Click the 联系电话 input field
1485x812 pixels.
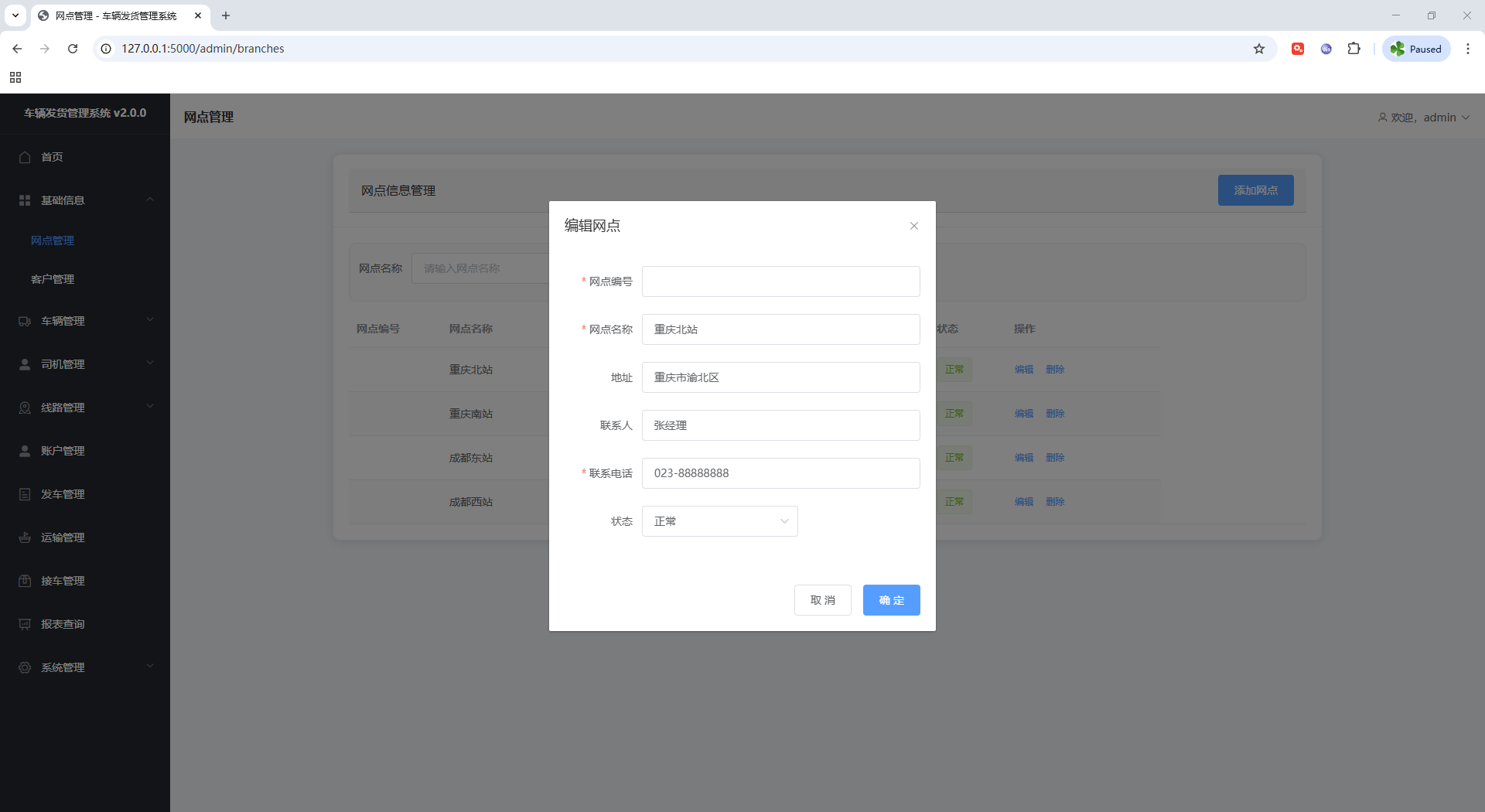coord(780,473)
